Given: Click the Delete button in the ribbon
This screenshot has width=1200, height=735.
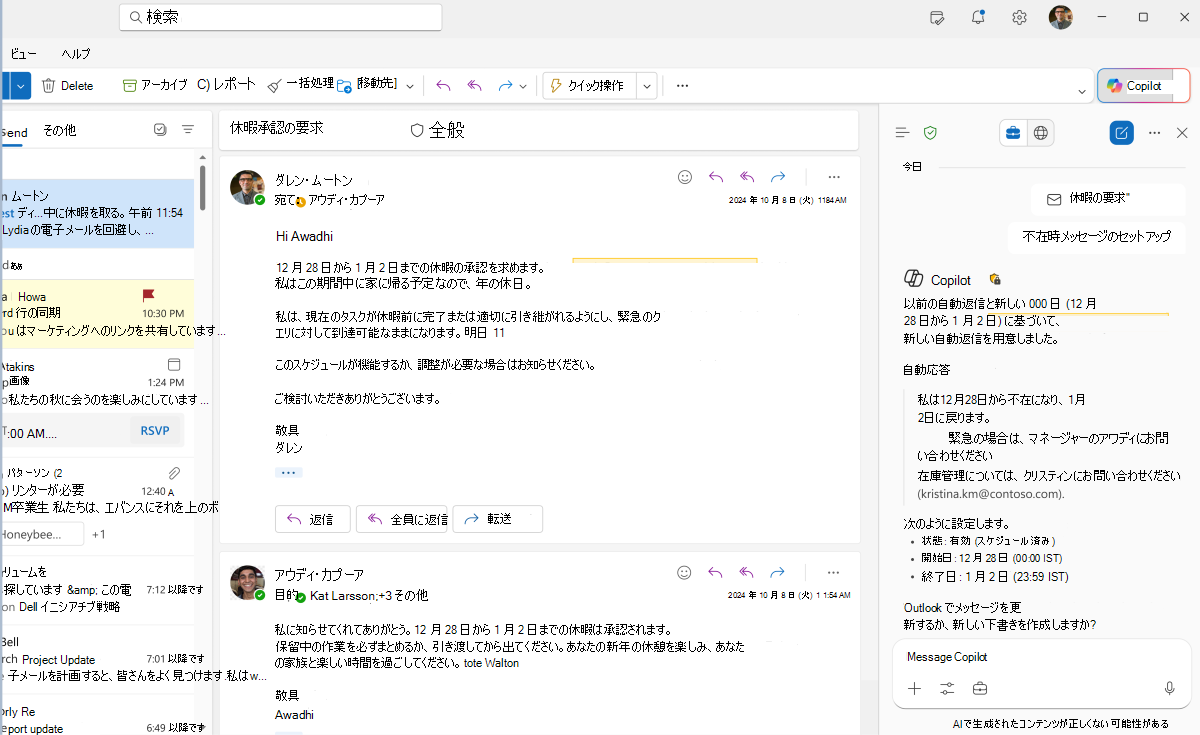Looking at the screenshot, I should pos(67,86).
